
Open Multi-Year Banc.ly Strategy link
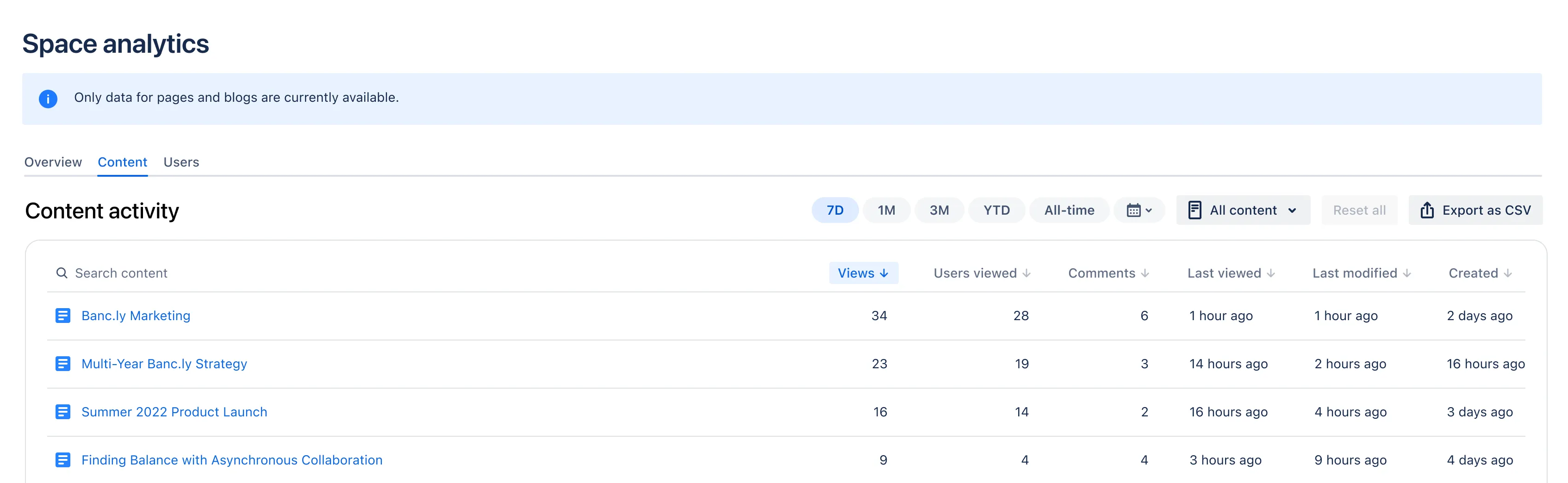point(164,364)
